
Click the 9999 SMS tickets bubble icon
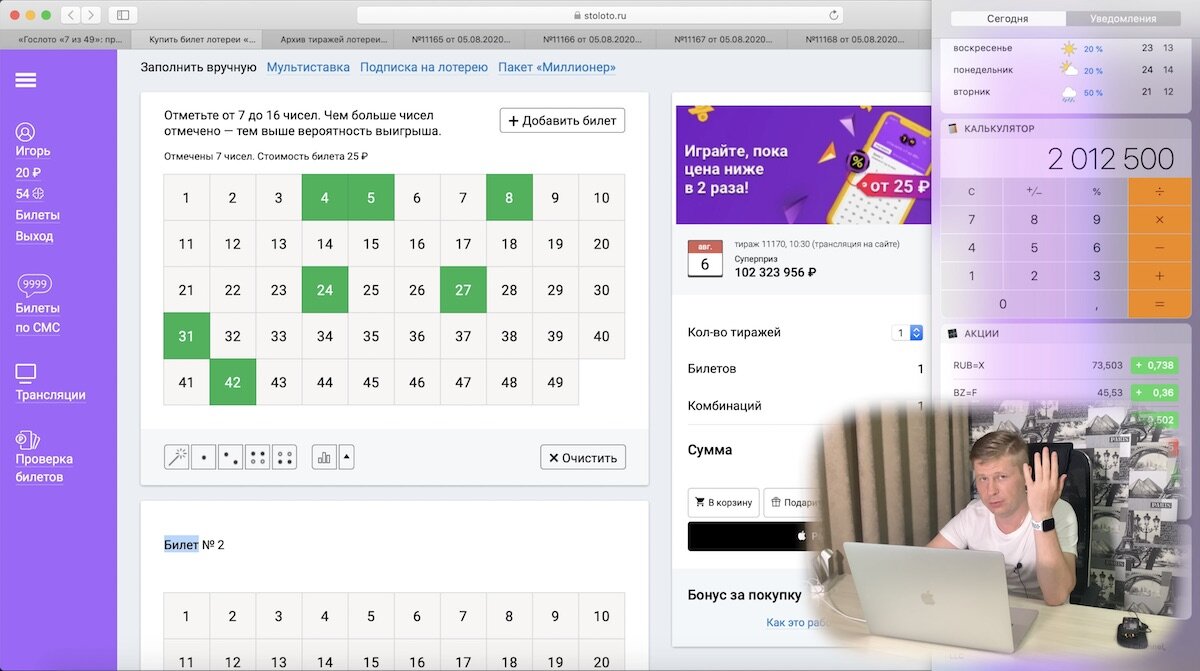35,286
